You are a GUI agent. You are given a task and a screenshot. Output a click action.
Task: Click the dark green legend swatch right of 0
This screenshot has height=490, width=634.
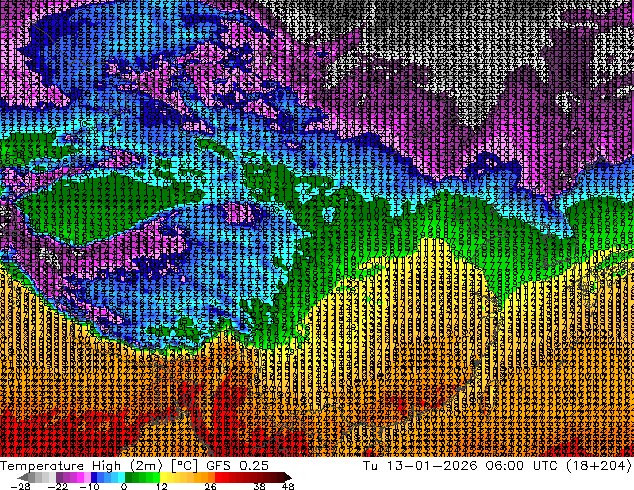click(128, 477)
